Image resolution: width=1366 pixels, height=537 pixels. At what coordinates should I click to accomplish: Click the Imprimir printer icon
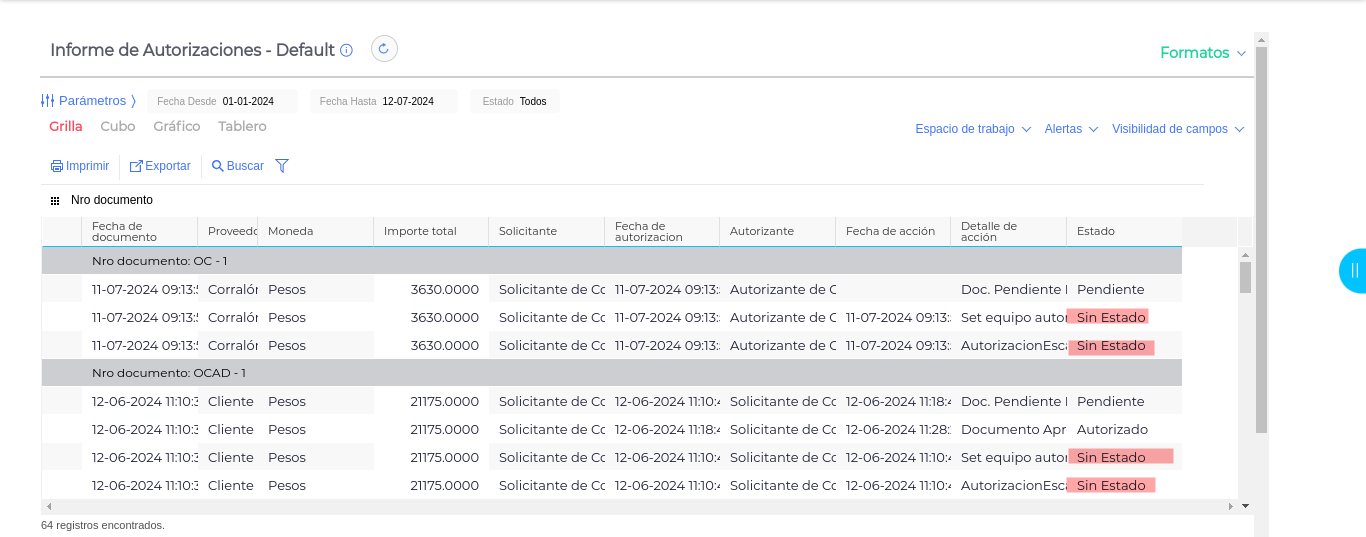click(57, 166)
